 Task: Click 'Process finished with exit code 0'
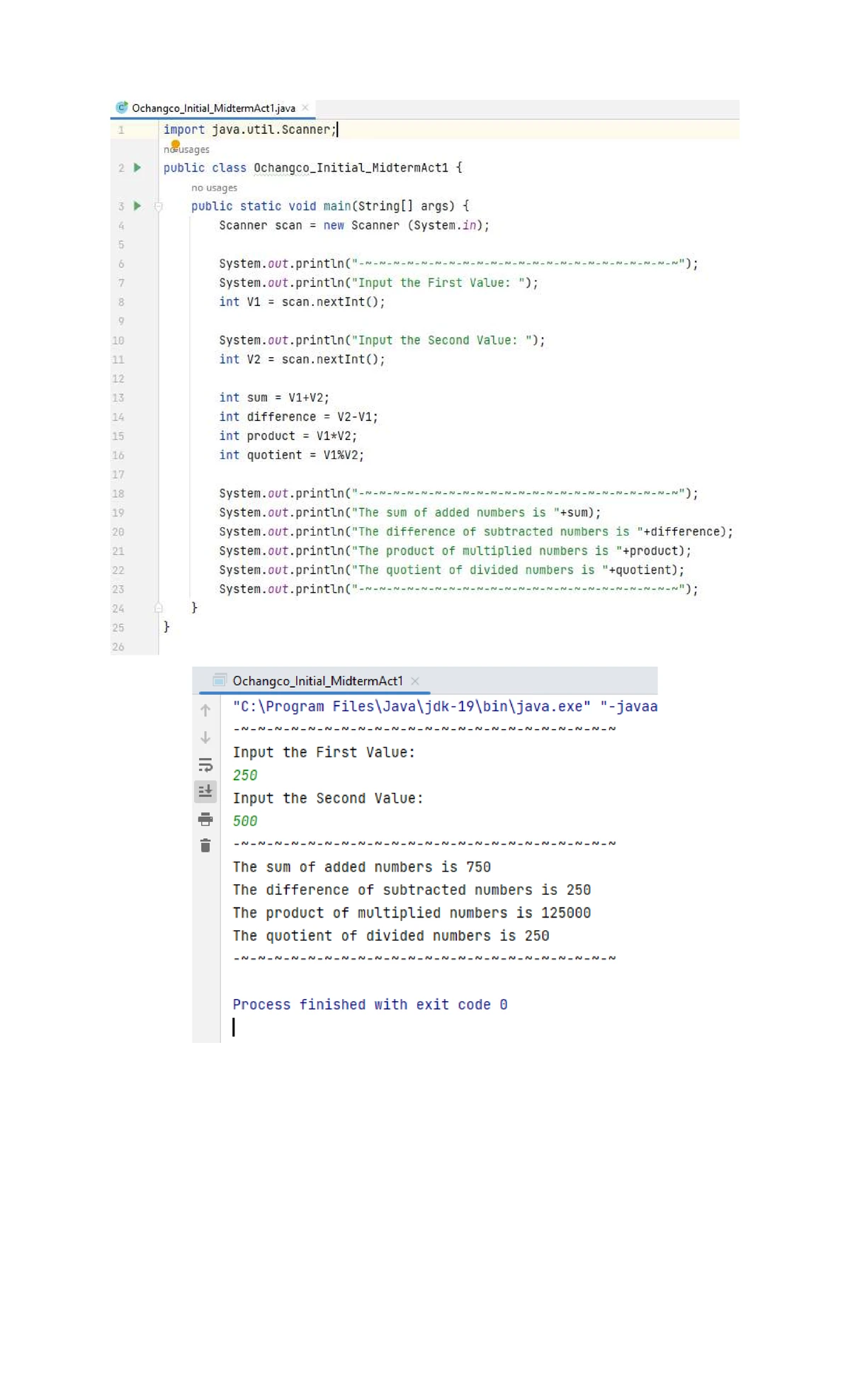point(370,1005)
